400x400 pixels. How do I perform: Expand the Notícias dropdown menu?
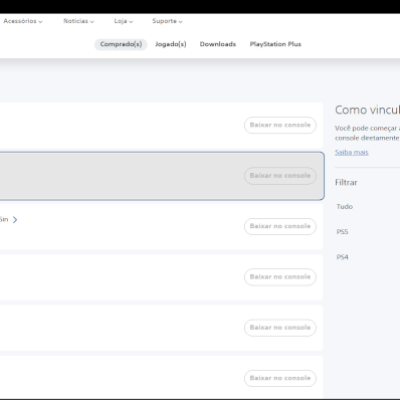79,21
